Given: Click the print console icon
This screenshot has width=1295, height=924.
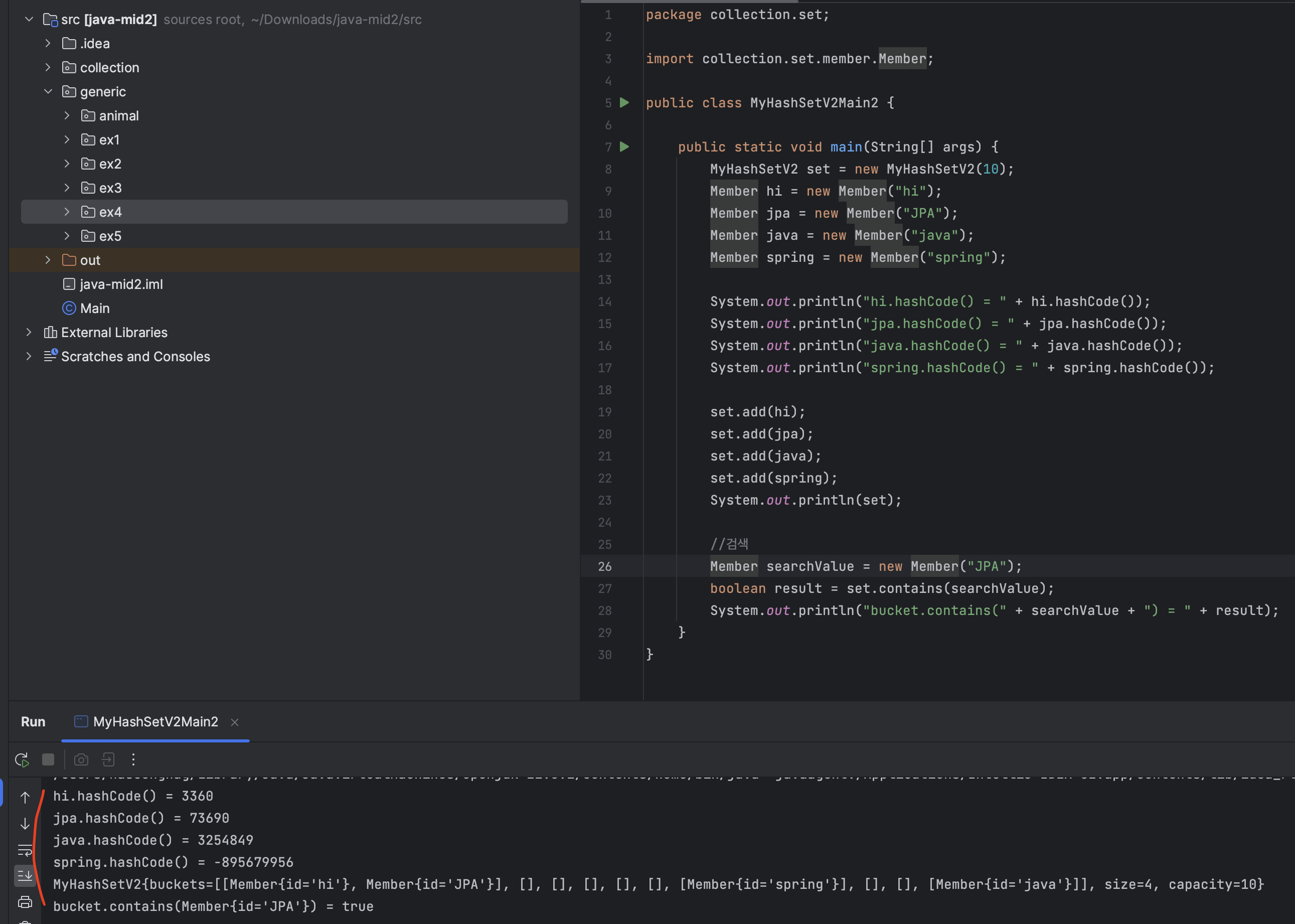Looking at the screenshot, I should point(25,902).
